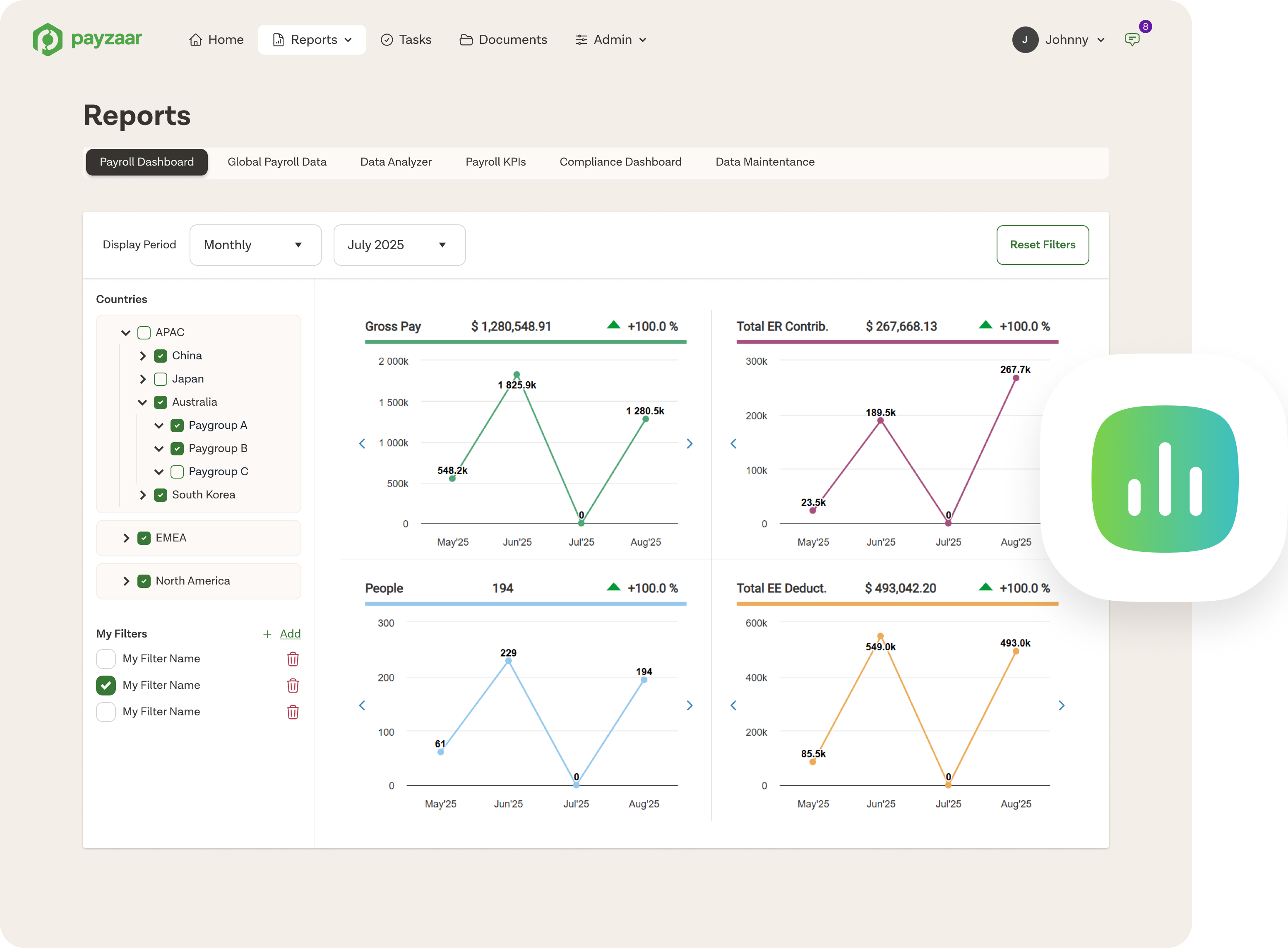Switch to Payroll KPIs tab
Viewport: 1288px width, 948px height.
click(496, 162)
